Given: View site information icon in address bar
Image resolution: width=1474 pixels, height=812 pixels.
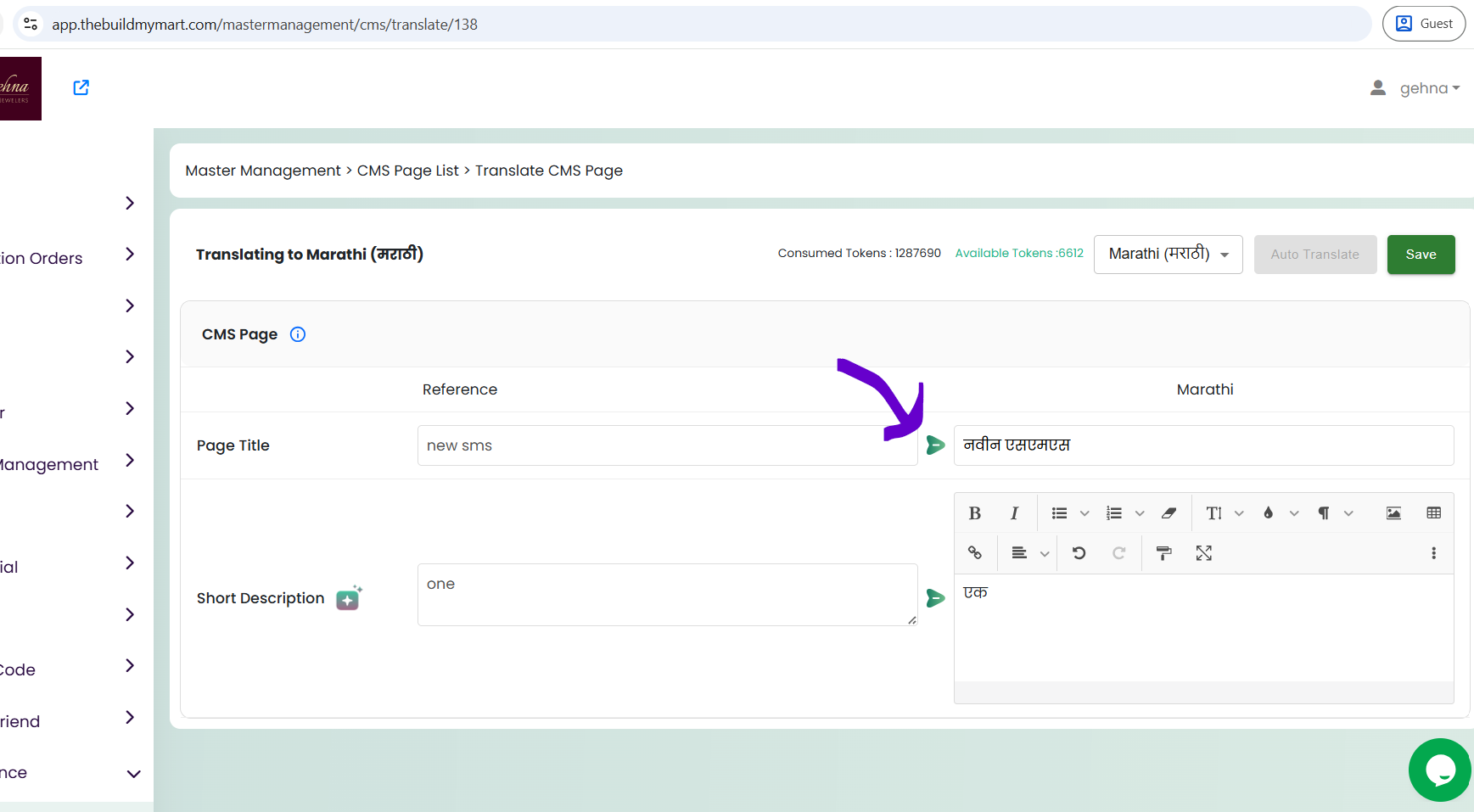Looking at the screenshot, I should [31, 24].
